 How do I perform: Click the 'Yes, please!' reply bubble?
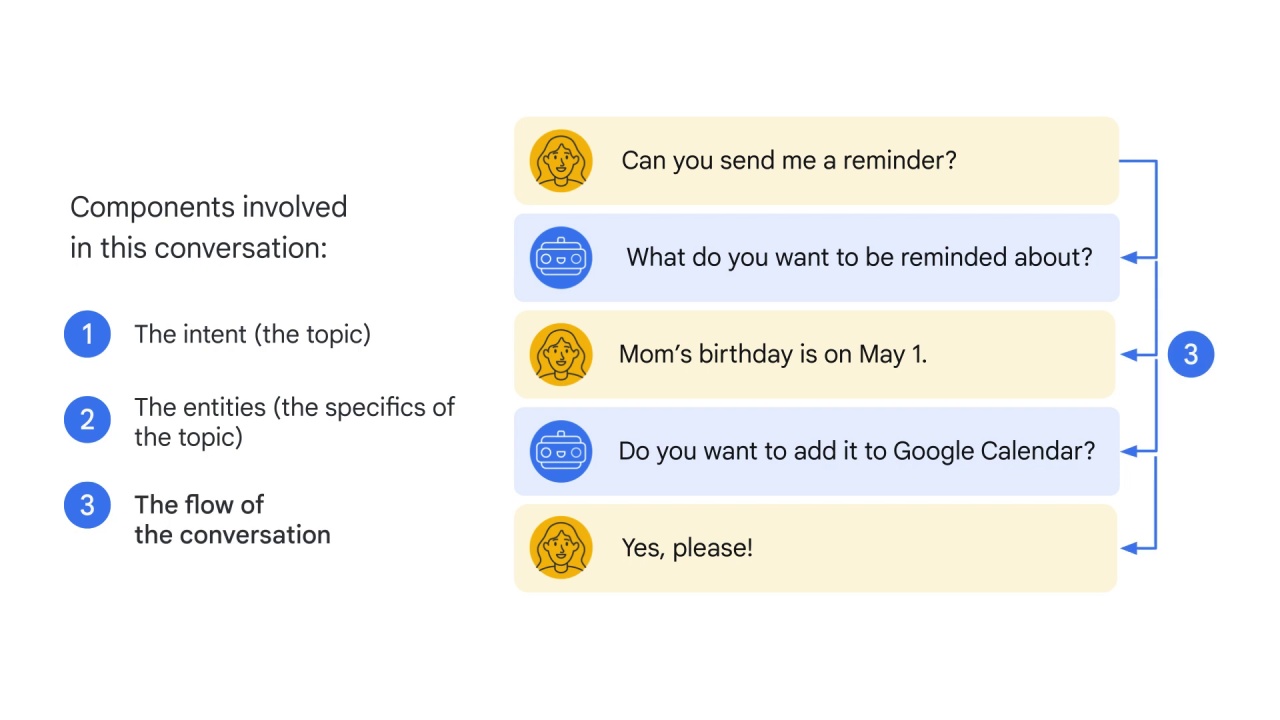[x=816, y=548]
